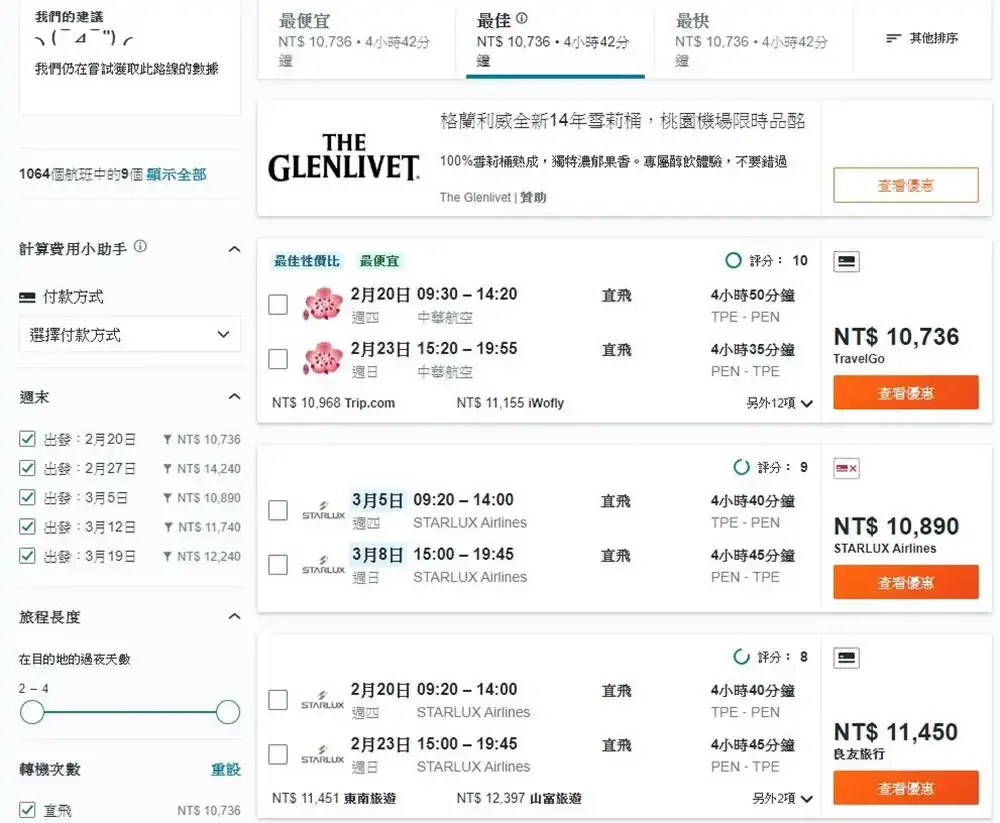Switch to 最快 sort tab
1000x823 pixels.
pos(753,40)
